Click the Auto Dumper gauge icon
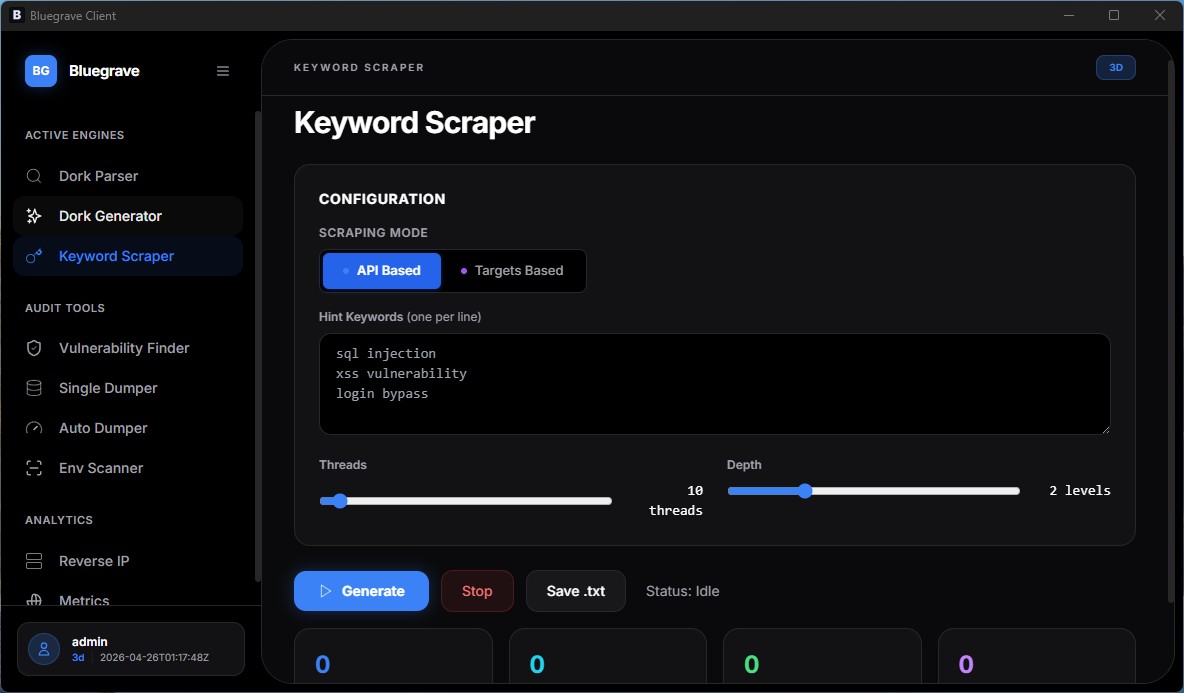Screen dimensions: 1184x693 pos(34,428)
